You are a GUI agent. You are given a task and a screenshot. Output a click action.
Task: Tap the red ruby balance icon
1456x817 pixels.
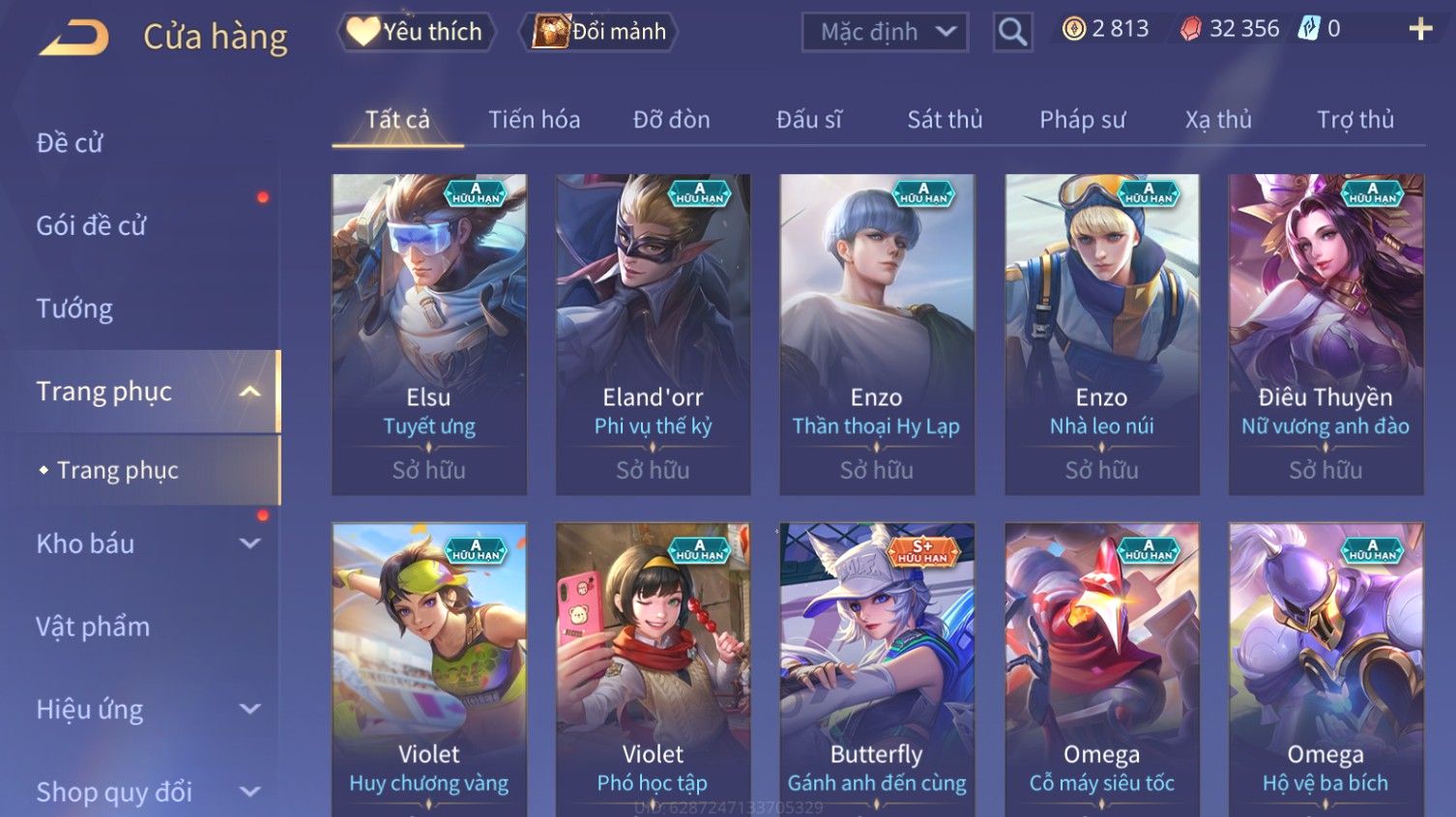1191,29
